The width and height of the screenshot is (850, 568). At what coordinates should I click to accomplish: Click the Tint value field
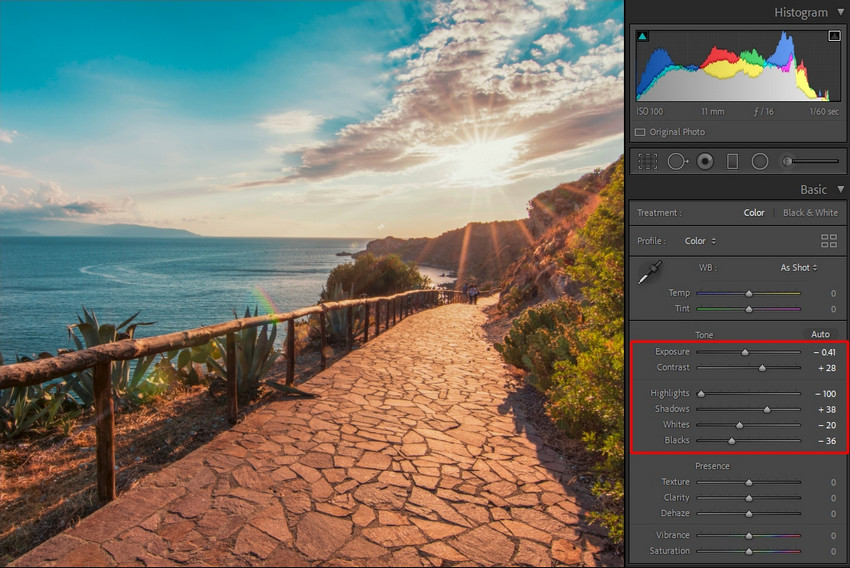tap(833, 309)
